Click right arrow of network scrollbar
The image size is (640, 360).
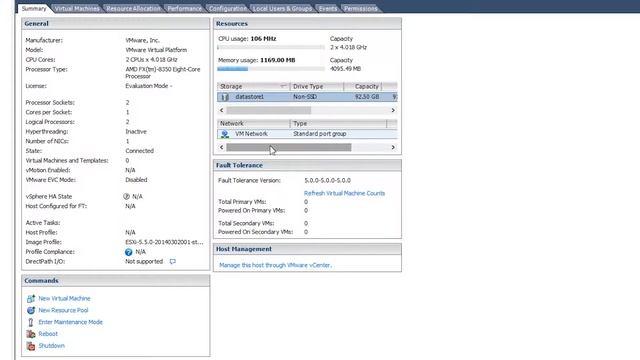(x=393, y=147)
